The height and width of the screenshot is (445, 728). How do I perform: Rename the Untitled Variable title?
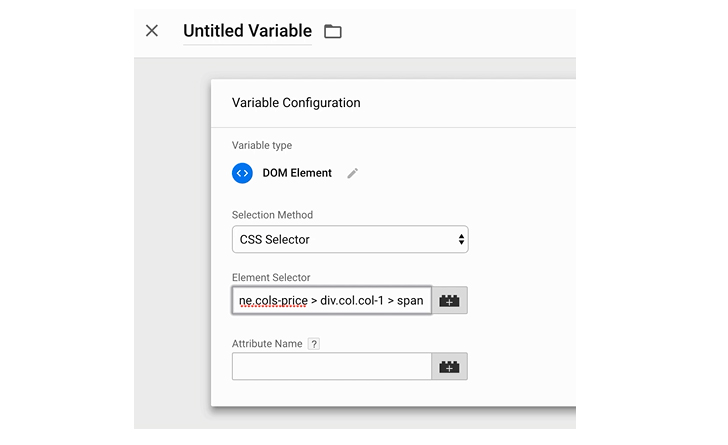[x=247, y=31]
